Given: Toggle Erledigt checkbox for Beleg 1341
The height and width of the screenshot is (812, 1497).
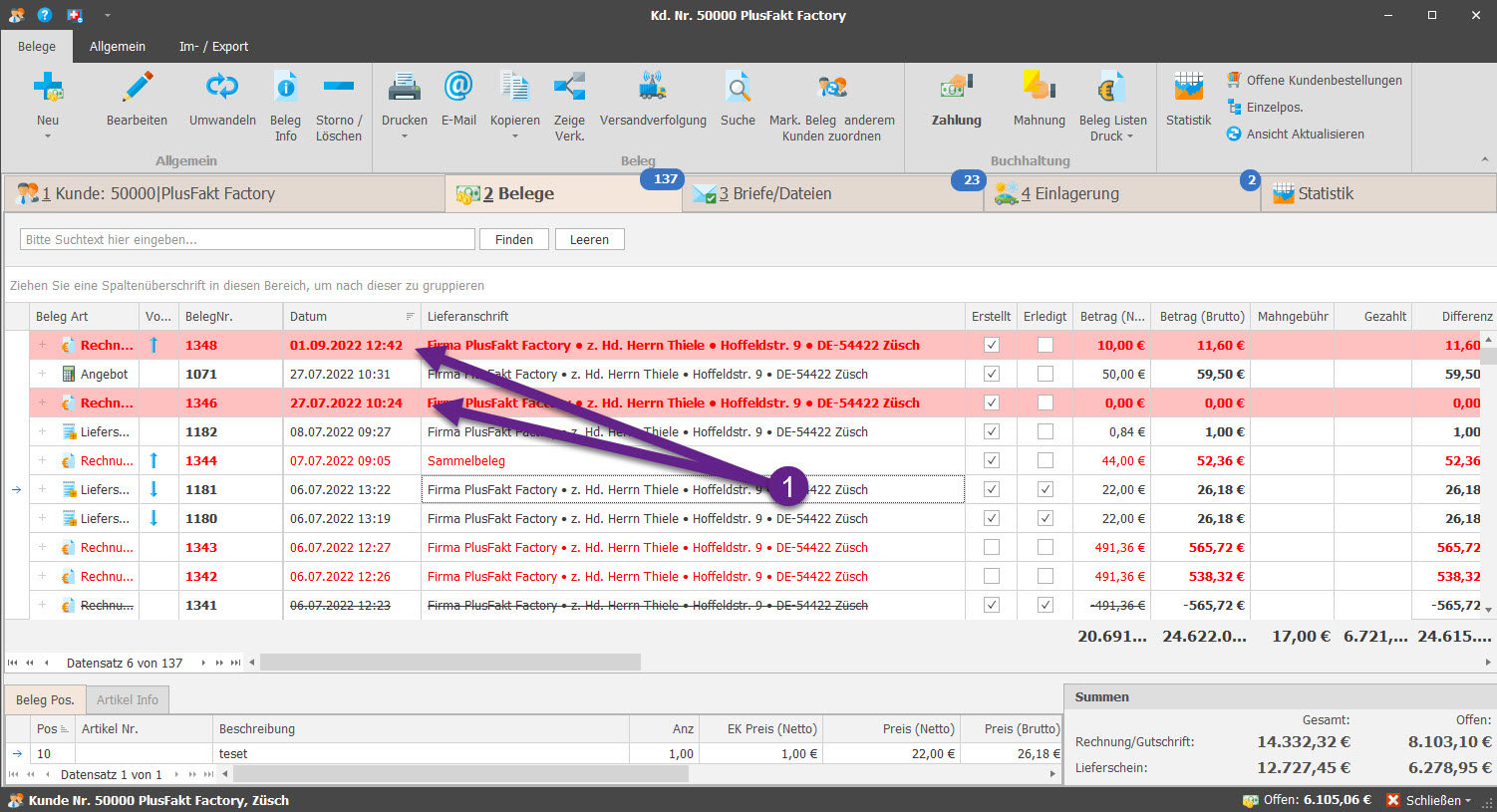Looking at the screenshot, I should coord(1045,605).
